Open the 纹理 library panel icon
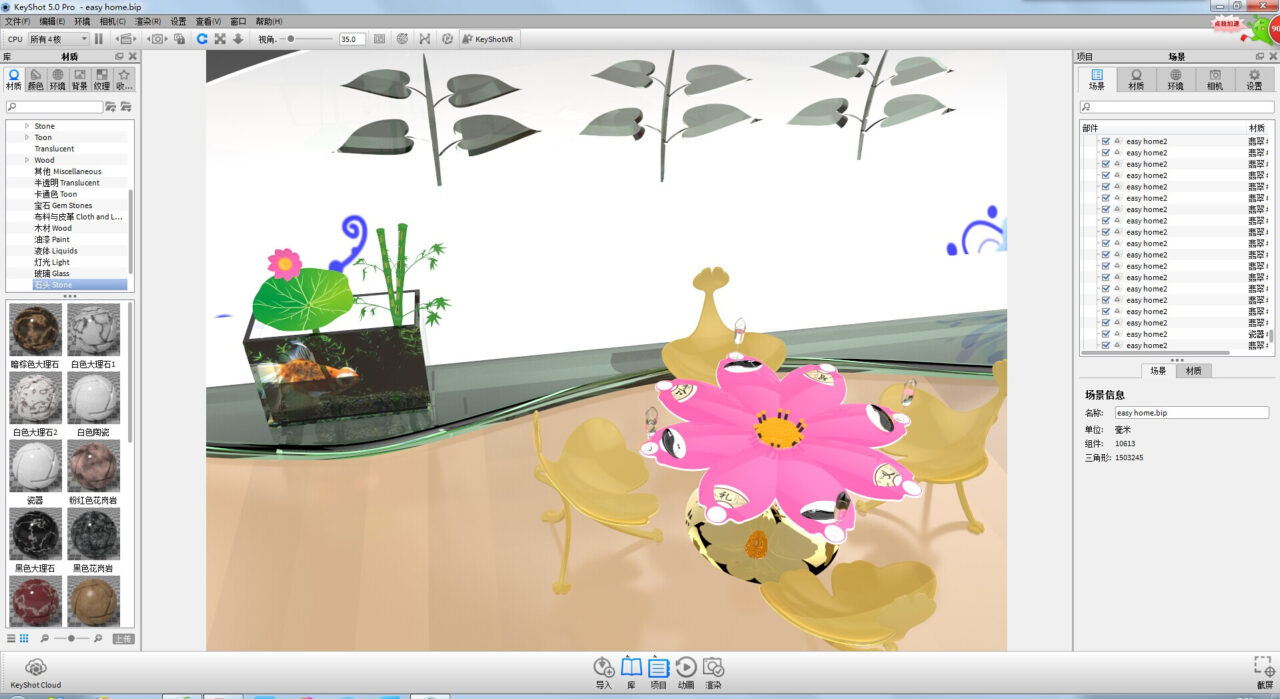Viewport: 1280px width, 699px height. tap(100, 78)
